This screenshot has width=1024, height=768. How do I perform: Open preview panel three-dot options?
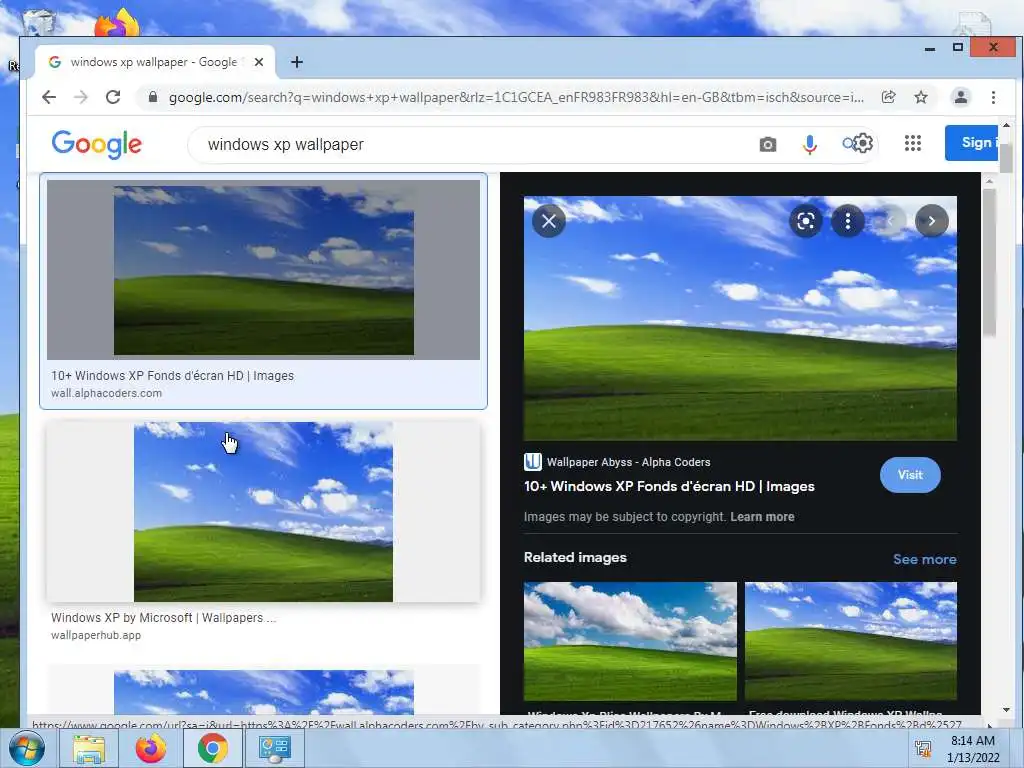848,221
